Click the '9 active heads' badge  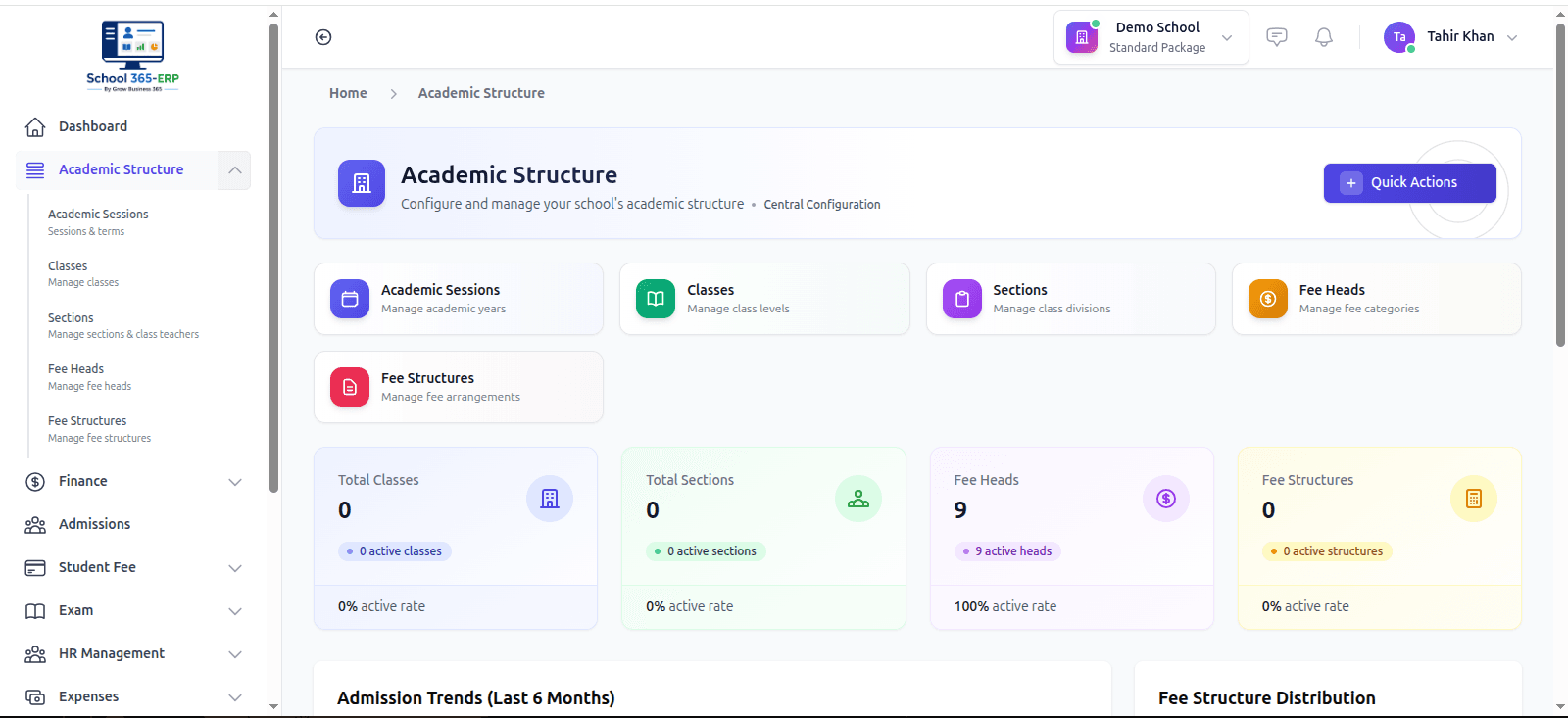1007,551
